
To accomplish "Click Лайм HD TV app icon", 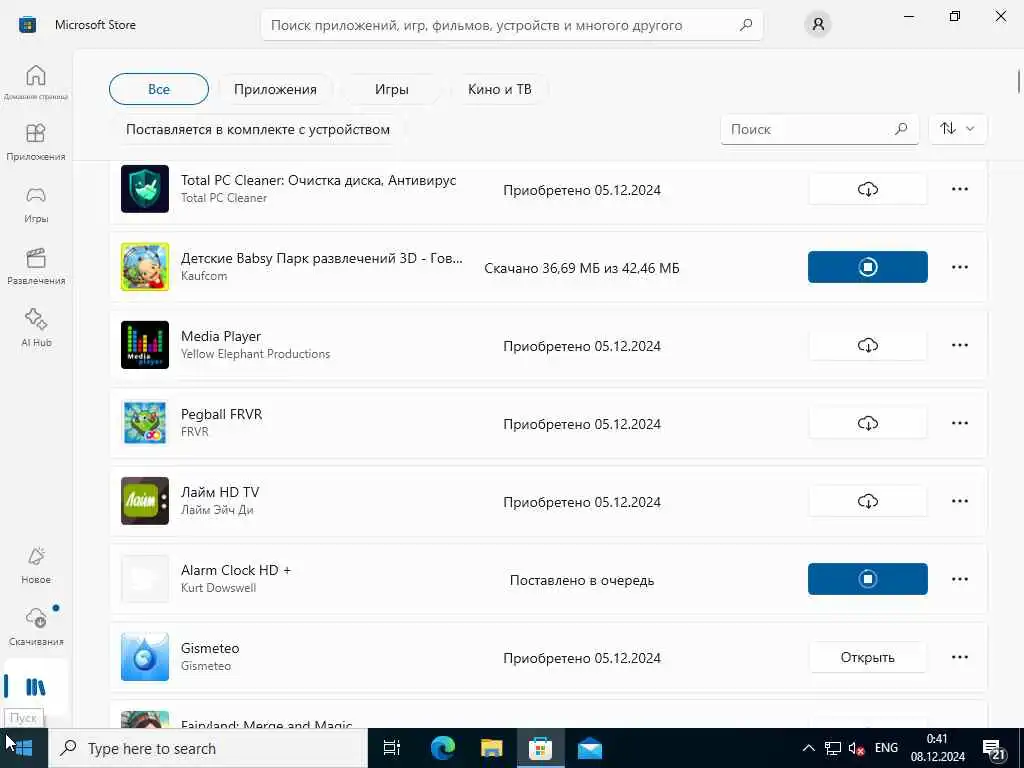I will click(145, 501).
